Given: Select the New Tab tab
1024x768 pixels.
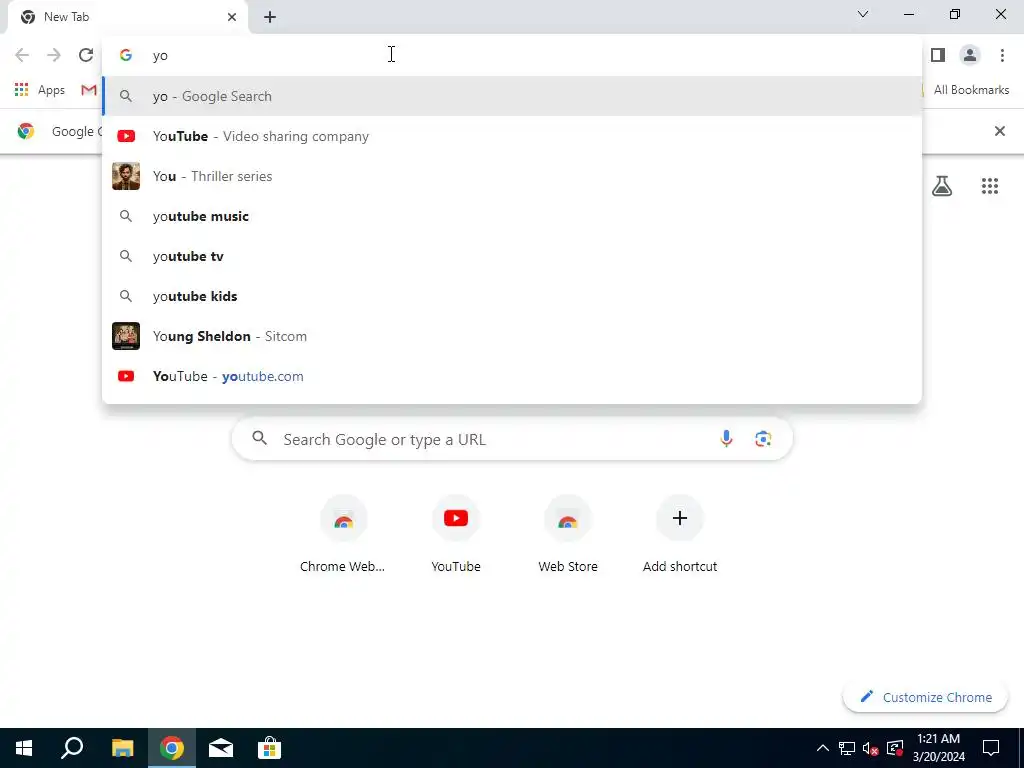Looking at the screenshot, I should (128, 17).
